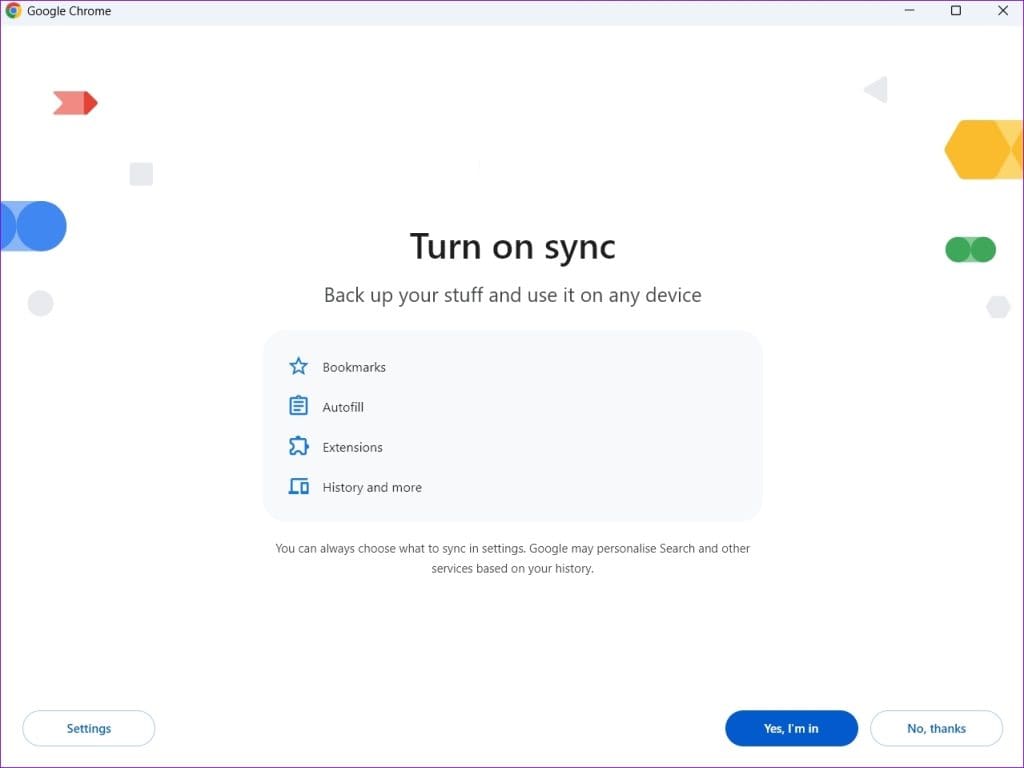Open Settings to customize sync options
The width and height of the screenshot is (1024, 768).
tap(88, 728)
